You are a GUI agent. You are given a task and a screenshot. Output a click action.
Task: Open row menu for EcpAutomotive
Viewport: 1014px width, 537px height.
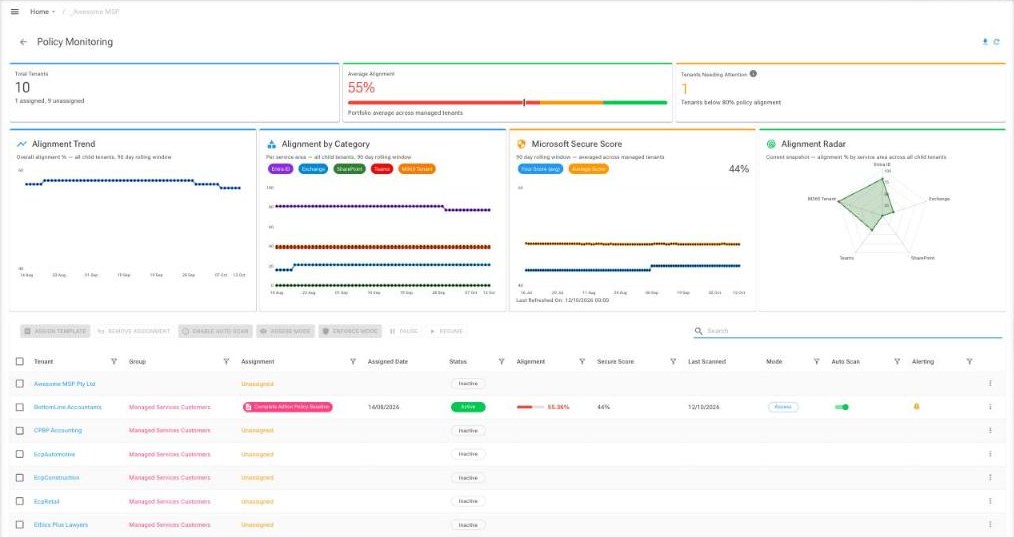[990, 454]
